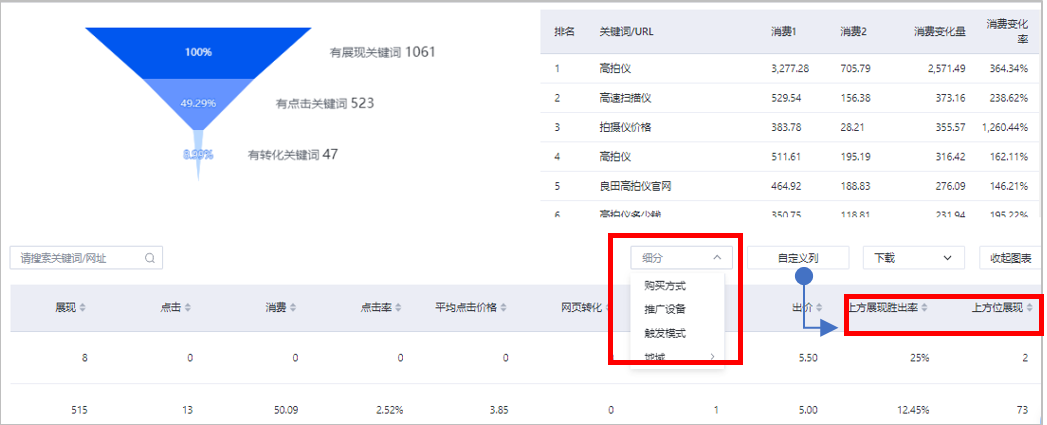
Task: Click the 49.29% funnel segment
Action: [x=198, y=104]
